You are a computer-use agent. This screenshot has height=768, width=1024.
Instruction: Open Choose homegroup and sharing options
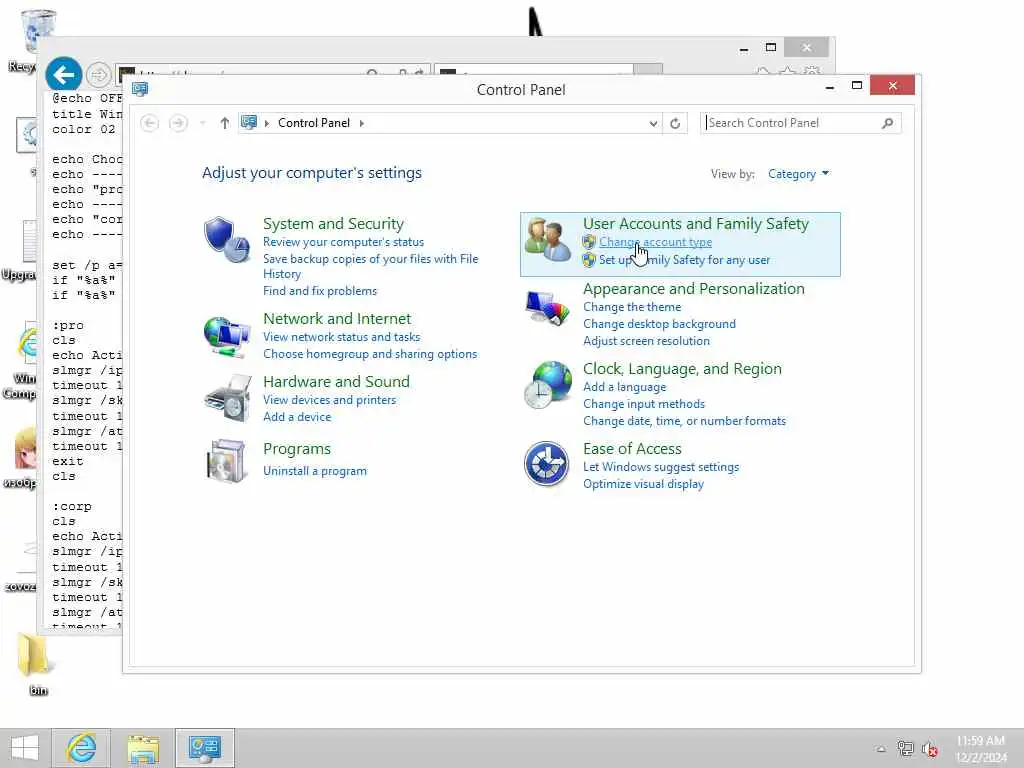point(370,353)
